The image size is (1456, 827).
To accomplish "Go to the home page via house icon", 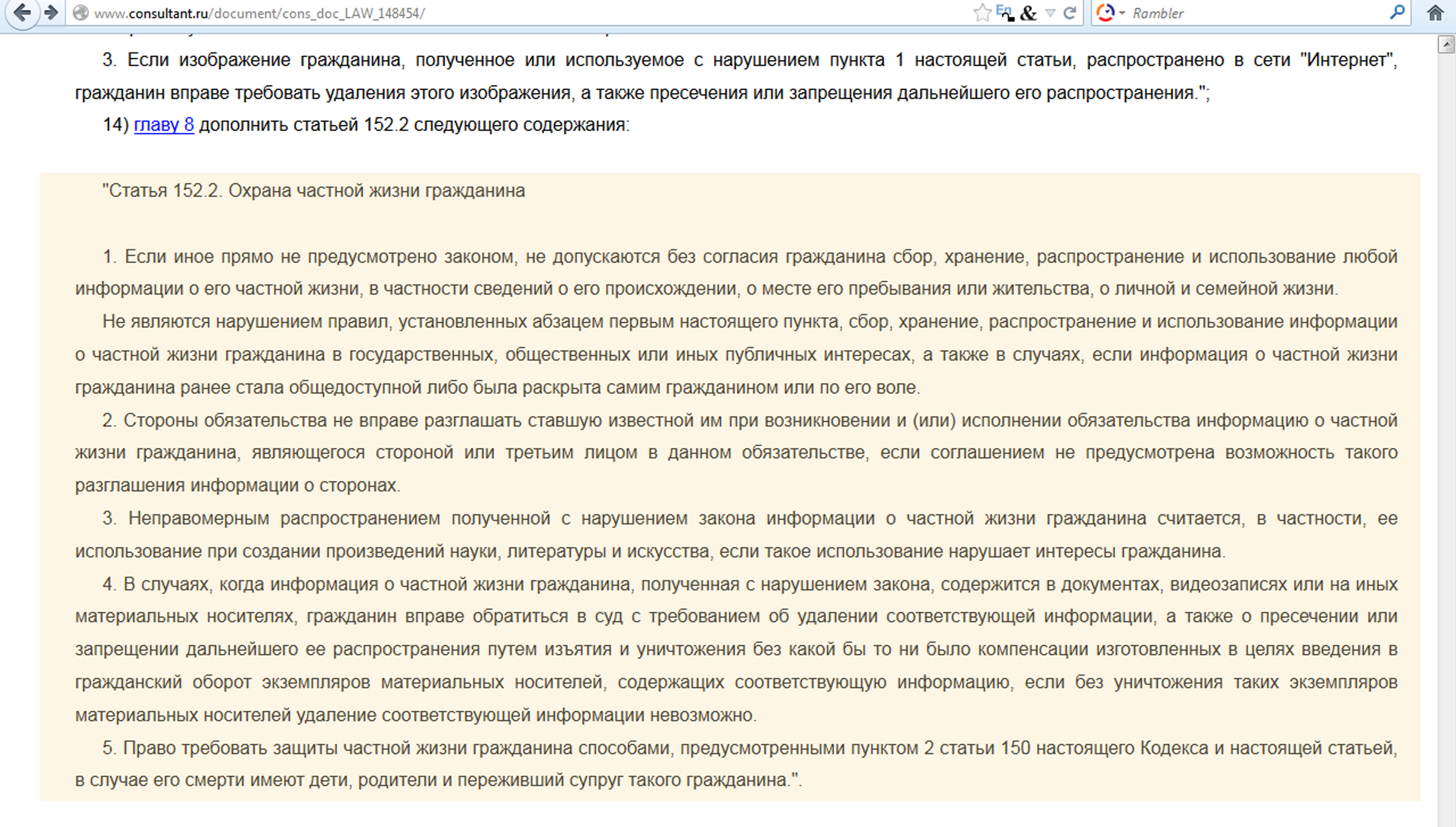I will point(1435,13).
